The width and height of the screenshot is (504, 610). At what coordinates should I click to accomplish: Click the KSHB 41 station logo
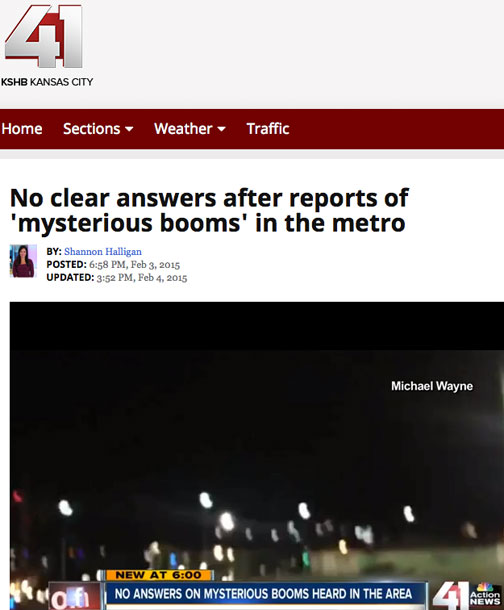point(44,36)
